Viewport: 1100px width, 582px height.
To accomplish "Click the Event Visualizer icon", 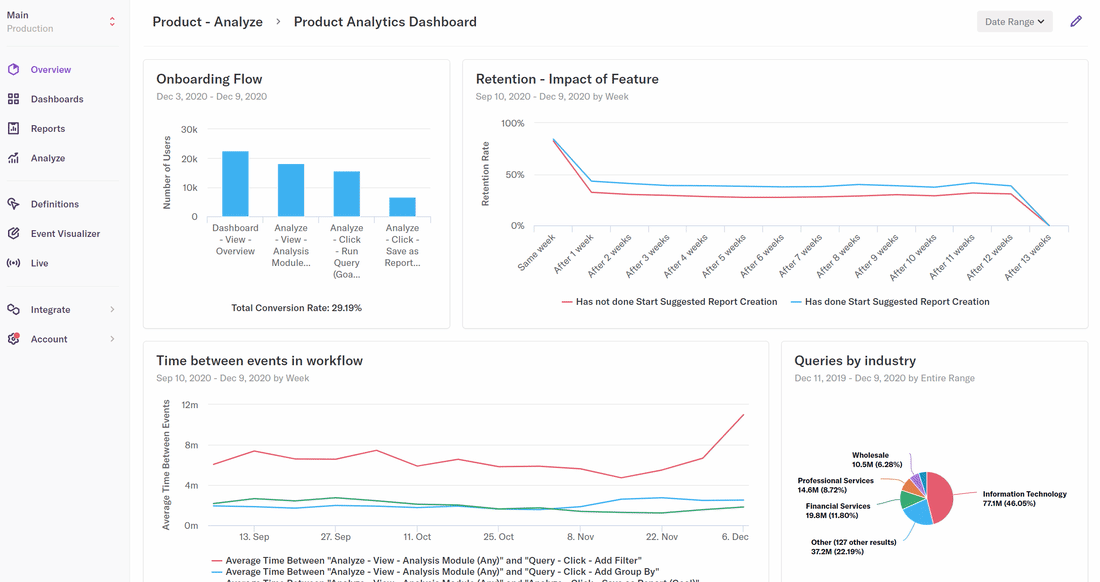I will pyautogui.click(x=13, y=234).
